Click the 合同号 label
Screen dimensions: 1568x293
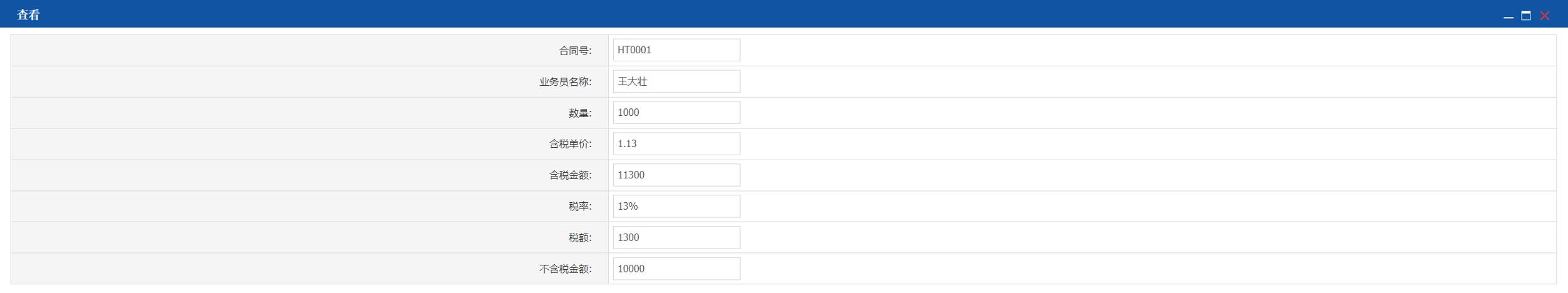pos(575,51)
